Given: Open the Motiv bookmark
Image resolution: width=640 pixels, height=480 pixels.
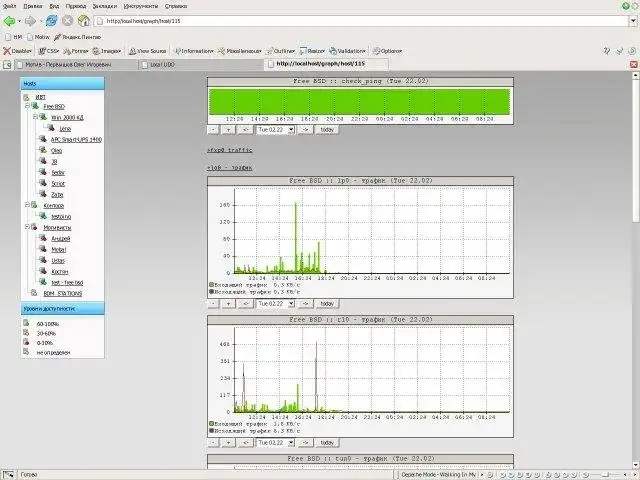Looking at the screenshot, I should pos(38,37).
